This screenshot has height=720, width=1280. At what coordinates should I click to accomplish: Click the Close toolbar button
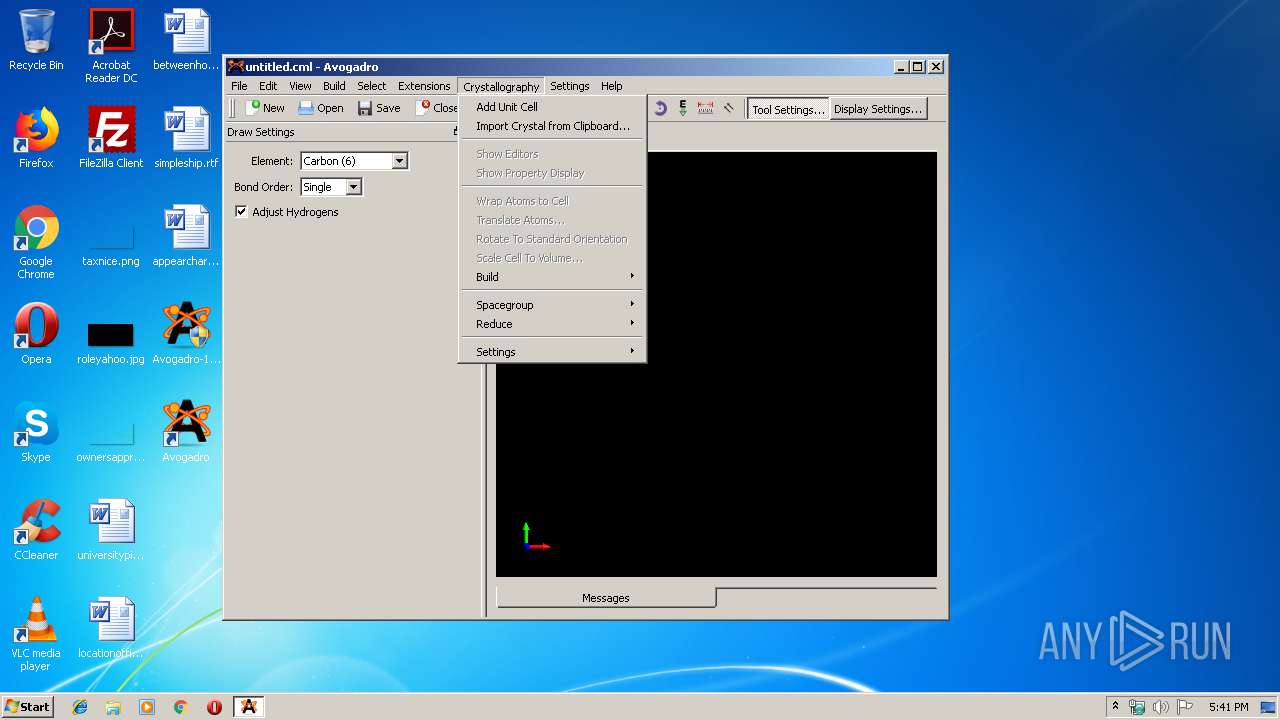(x=438, y=108)
